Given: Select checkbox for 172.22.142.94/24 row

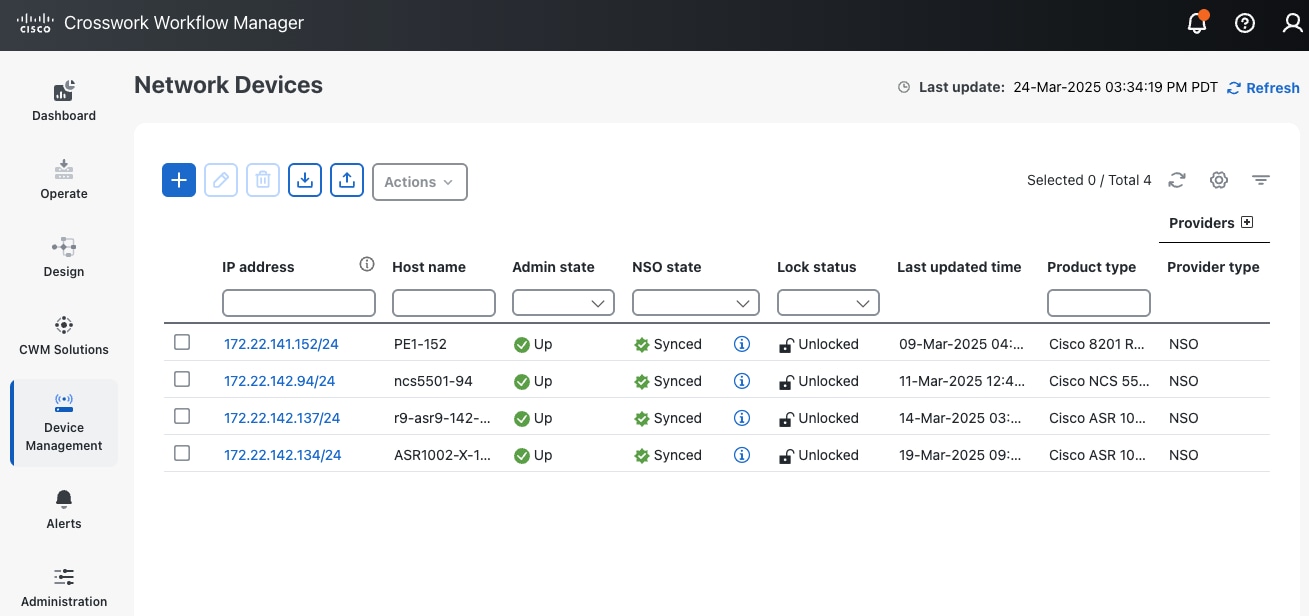Looking at the screenshot, I should 182,379.
